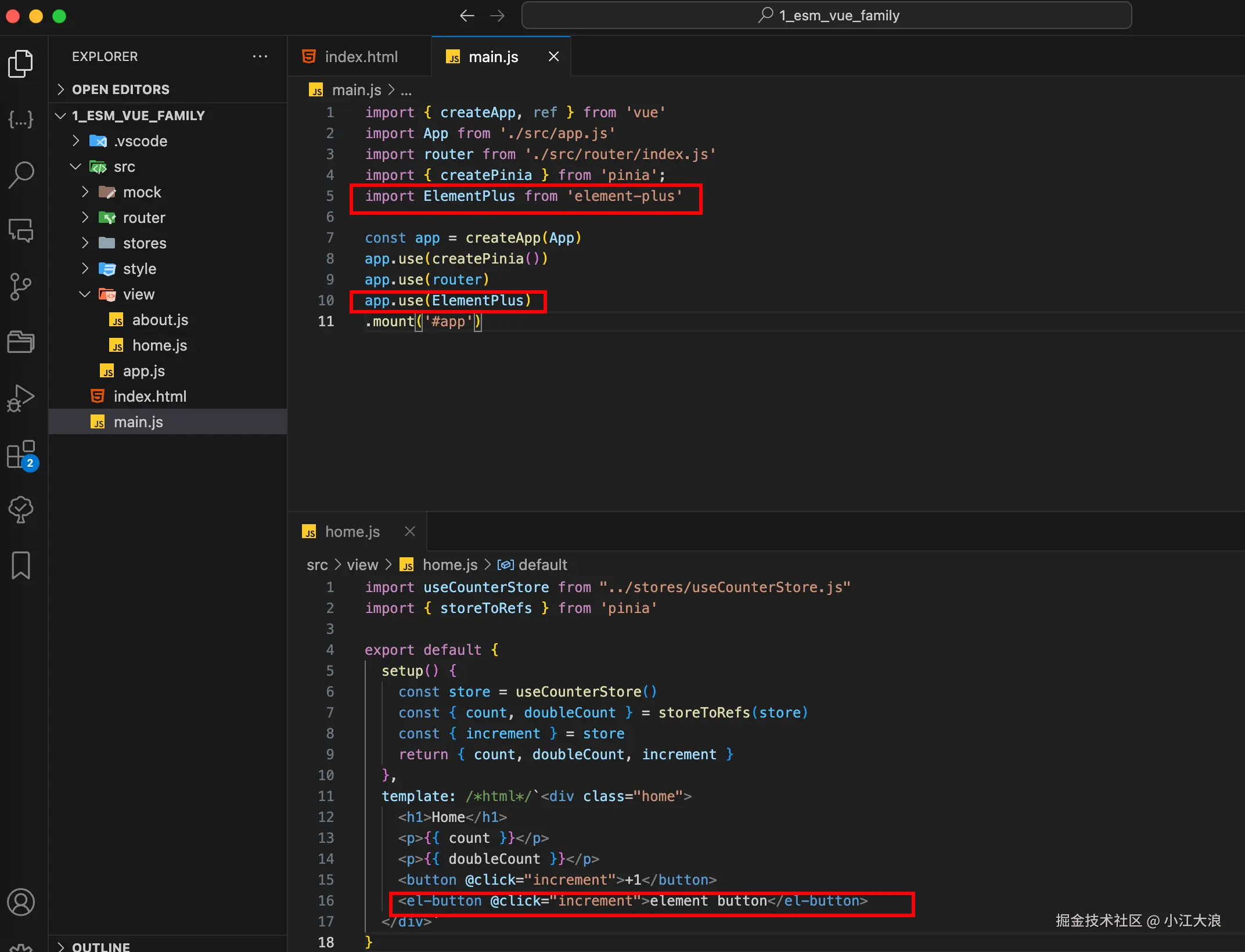Open Run and Debug view
Viewport: 1245px width, 952px height.
click(x=21, y=398)
